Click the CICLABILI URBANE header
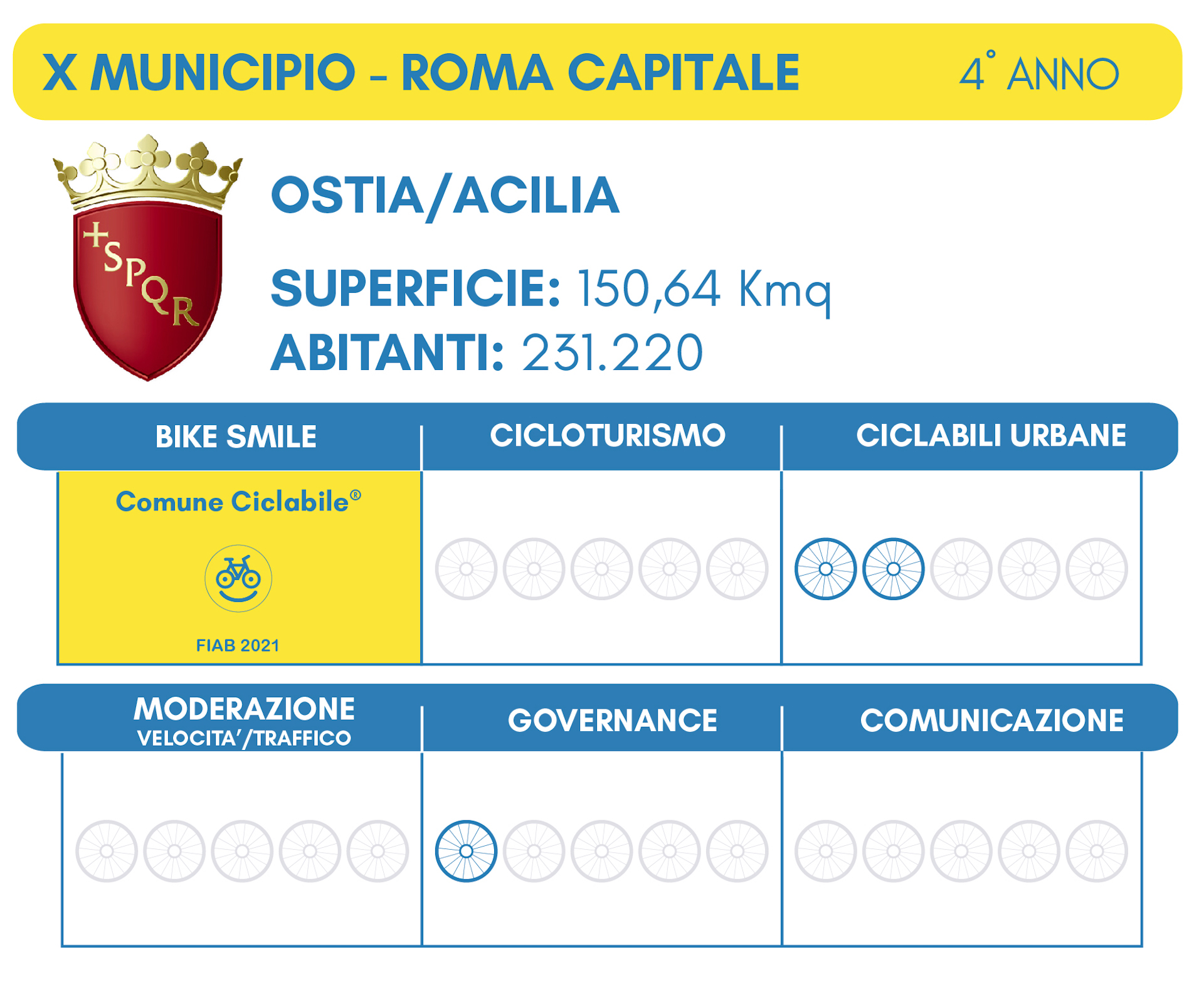Image resolution: width=1204 pixels, height=982 pixels. click(x=991, y=435)
